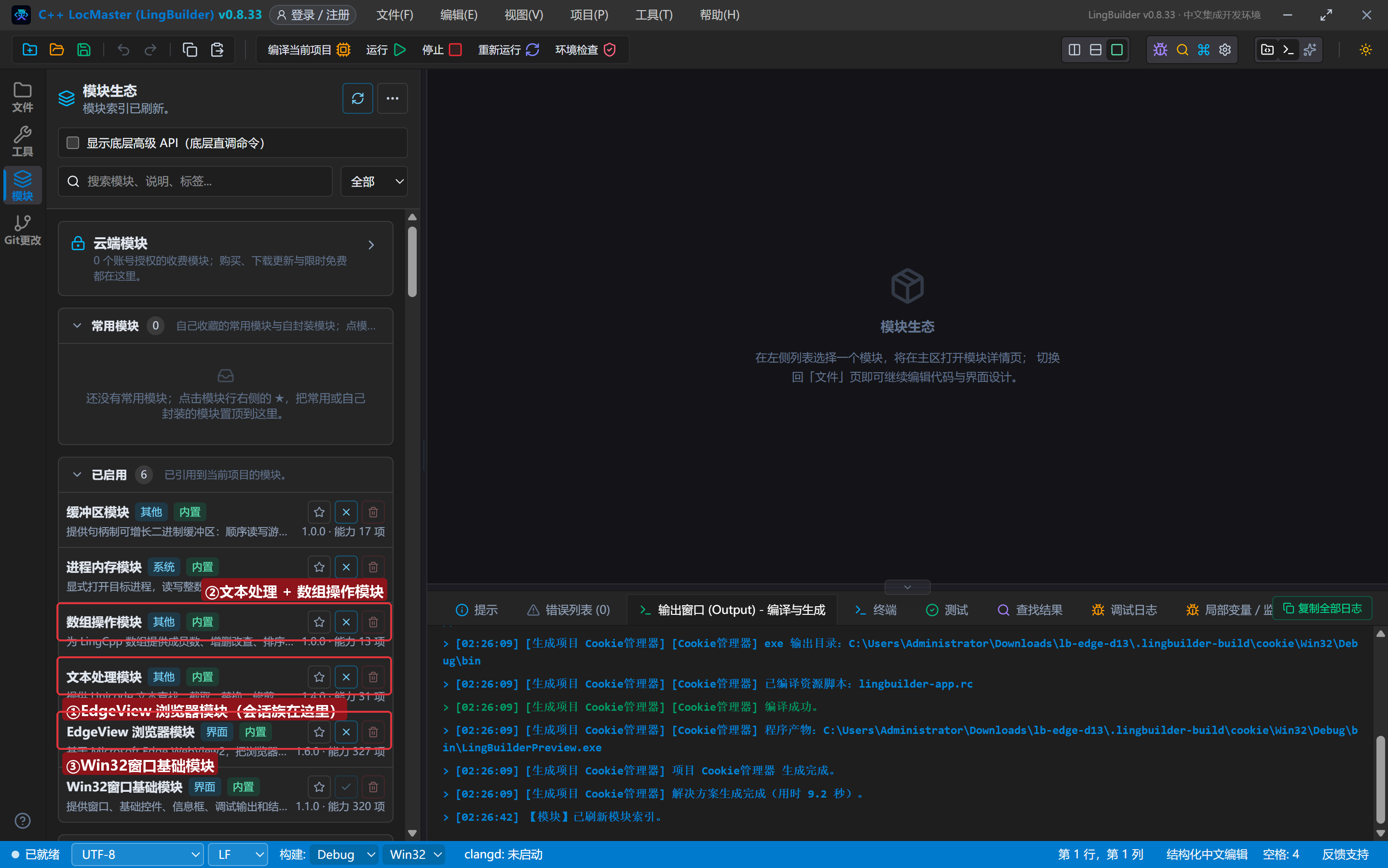Open the 项目(P) menu
Image resolution: width=1388 pixels, height=868 pixels.
[x=589, y=15]
